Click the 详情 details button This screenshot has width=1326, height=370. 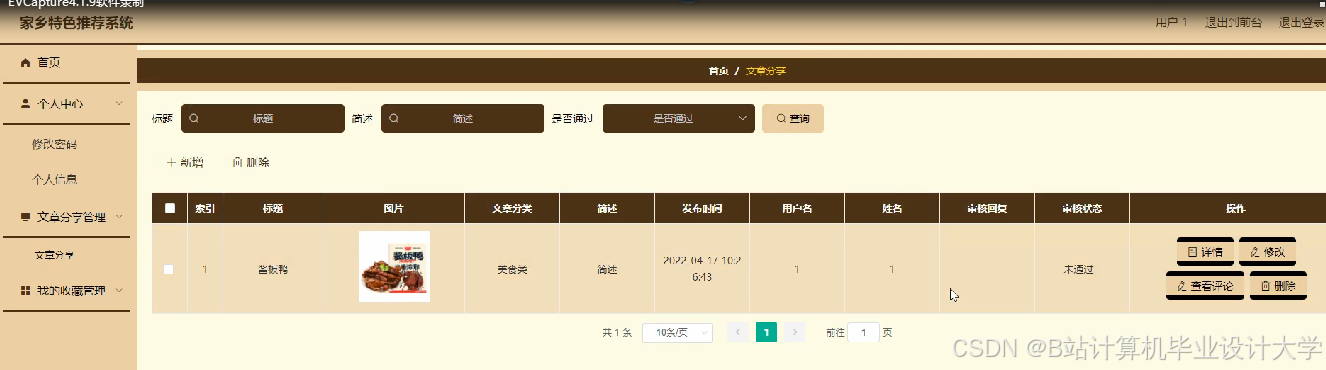click(x=1205, y=252)
